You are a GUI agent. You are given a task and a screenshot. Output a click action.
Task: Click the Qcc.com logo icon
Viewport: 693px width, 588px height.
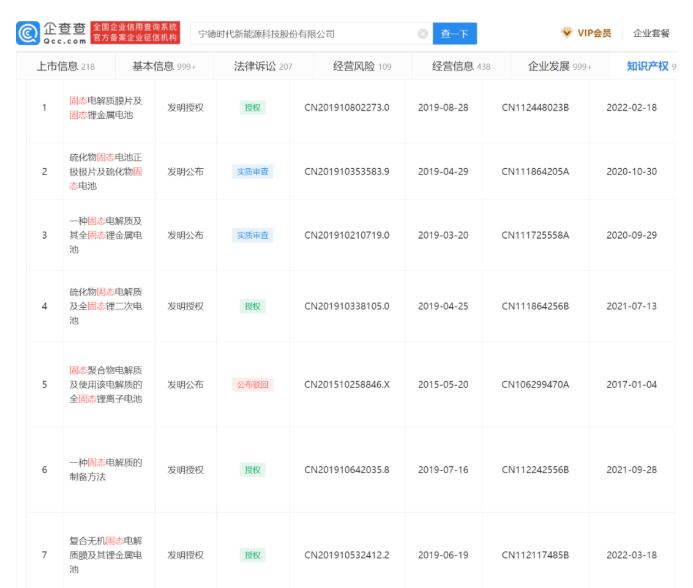[28, 33]
